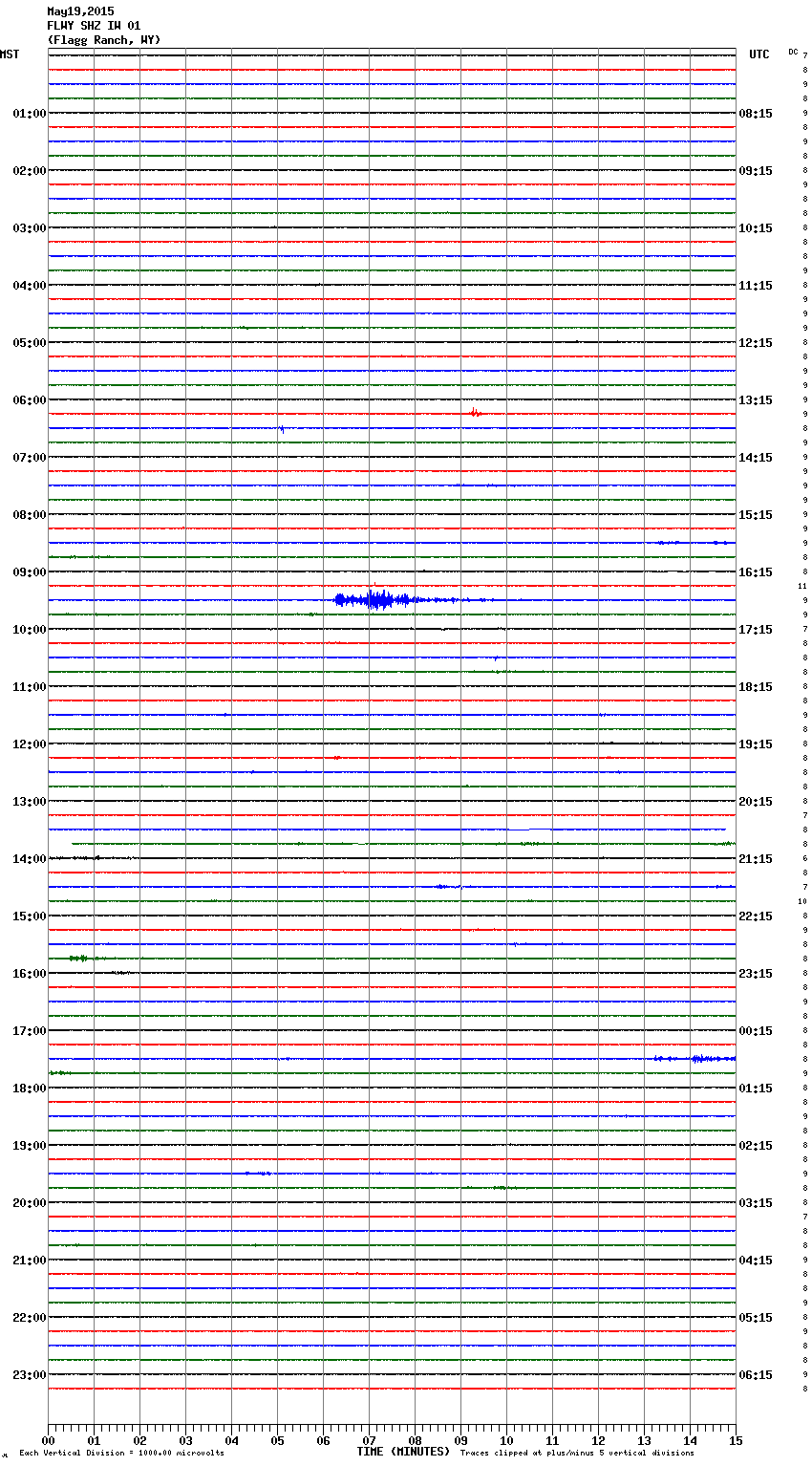Image resolution: width=812 pixels, height=1466 pixels.
Task: Click minute 05 on the bottom axis
Action: (x=277, y=1440)
